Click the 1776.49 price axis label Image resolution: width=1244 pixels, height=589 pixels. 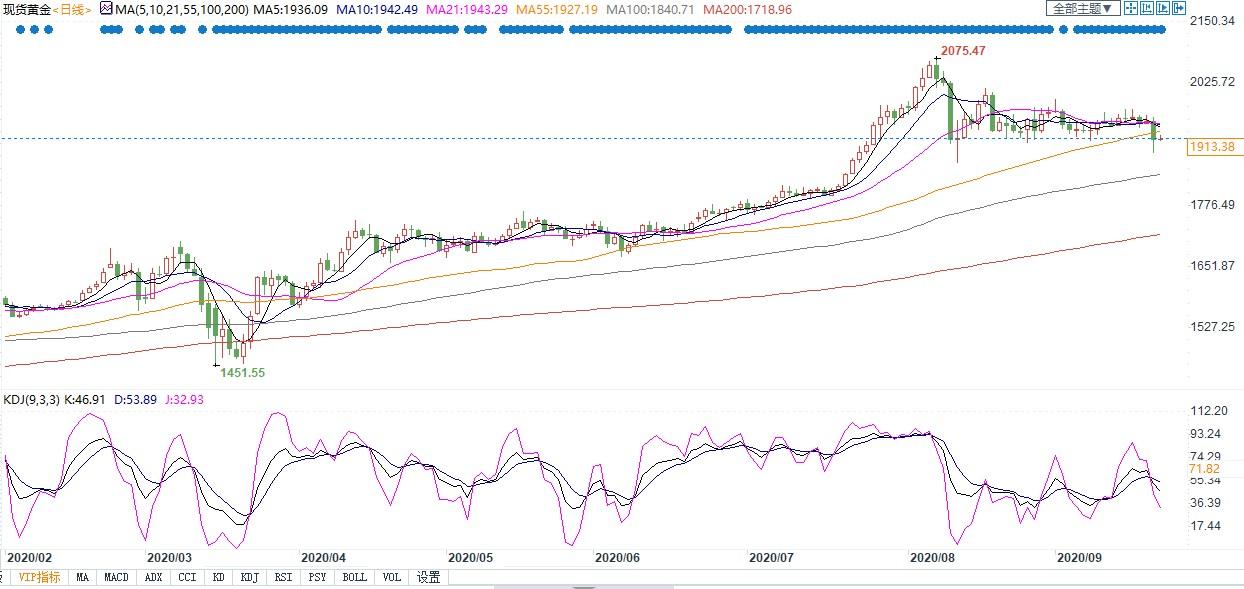tap(1214, 205)
